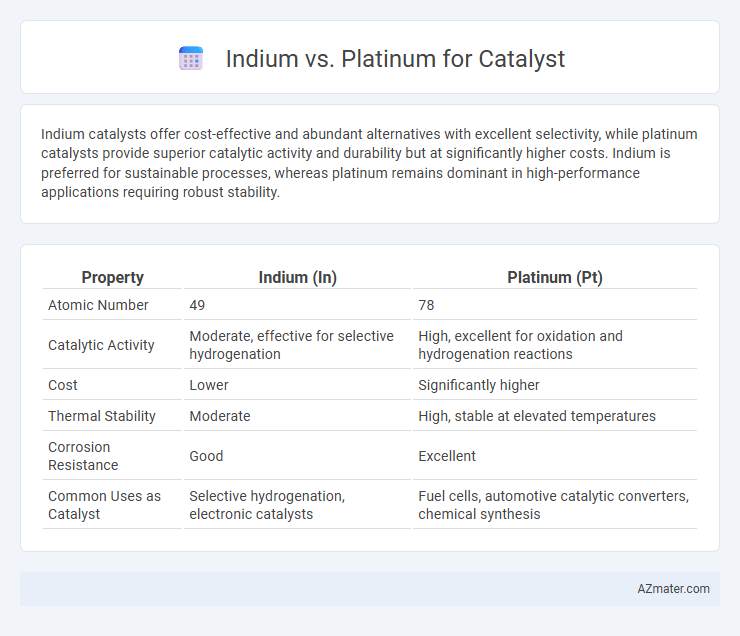The image size is (740, 636).
Task: Click the atomic number value 49
Action: (x=197, y=305)
